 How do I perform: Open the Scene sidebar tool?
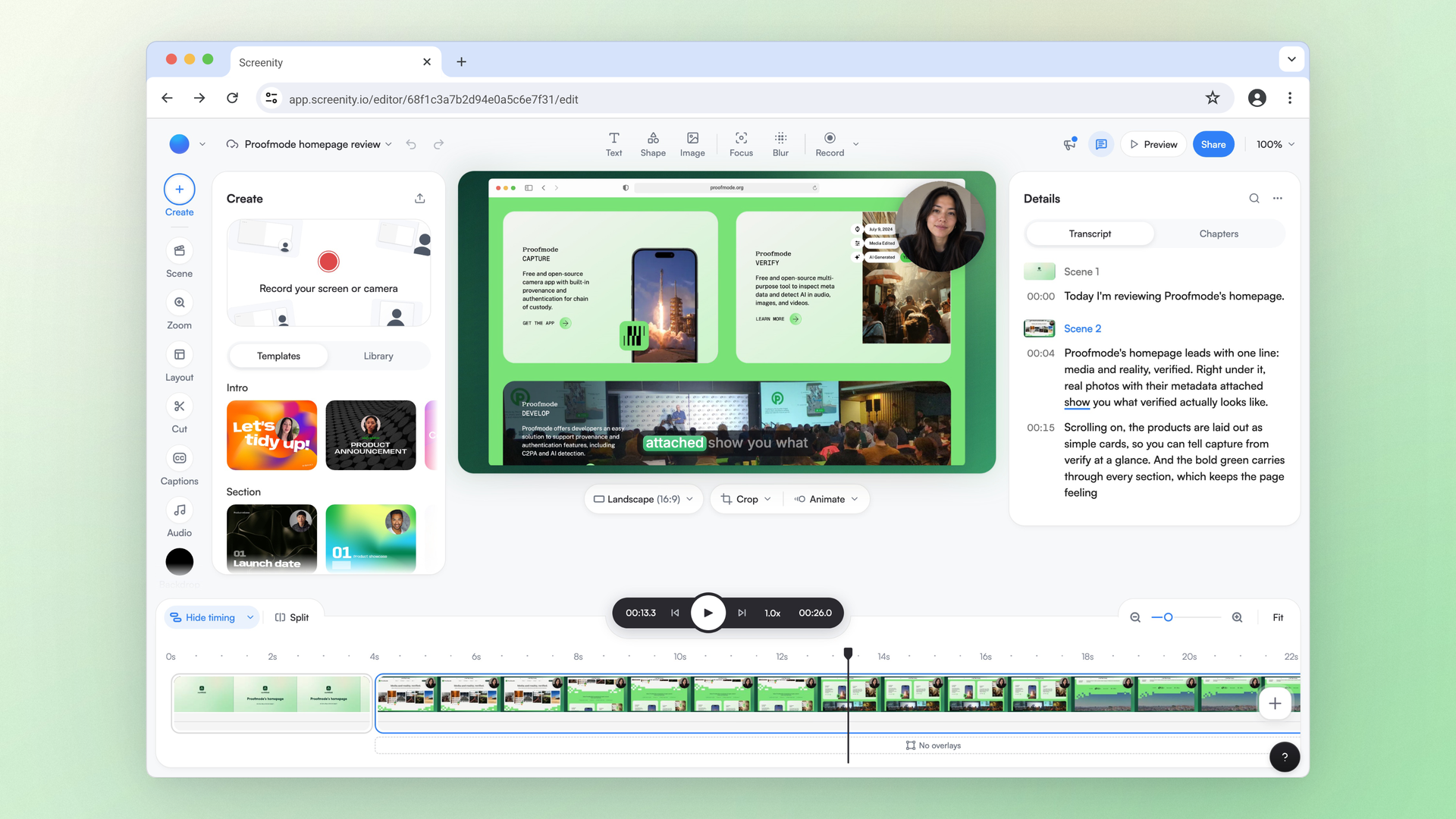180,259
